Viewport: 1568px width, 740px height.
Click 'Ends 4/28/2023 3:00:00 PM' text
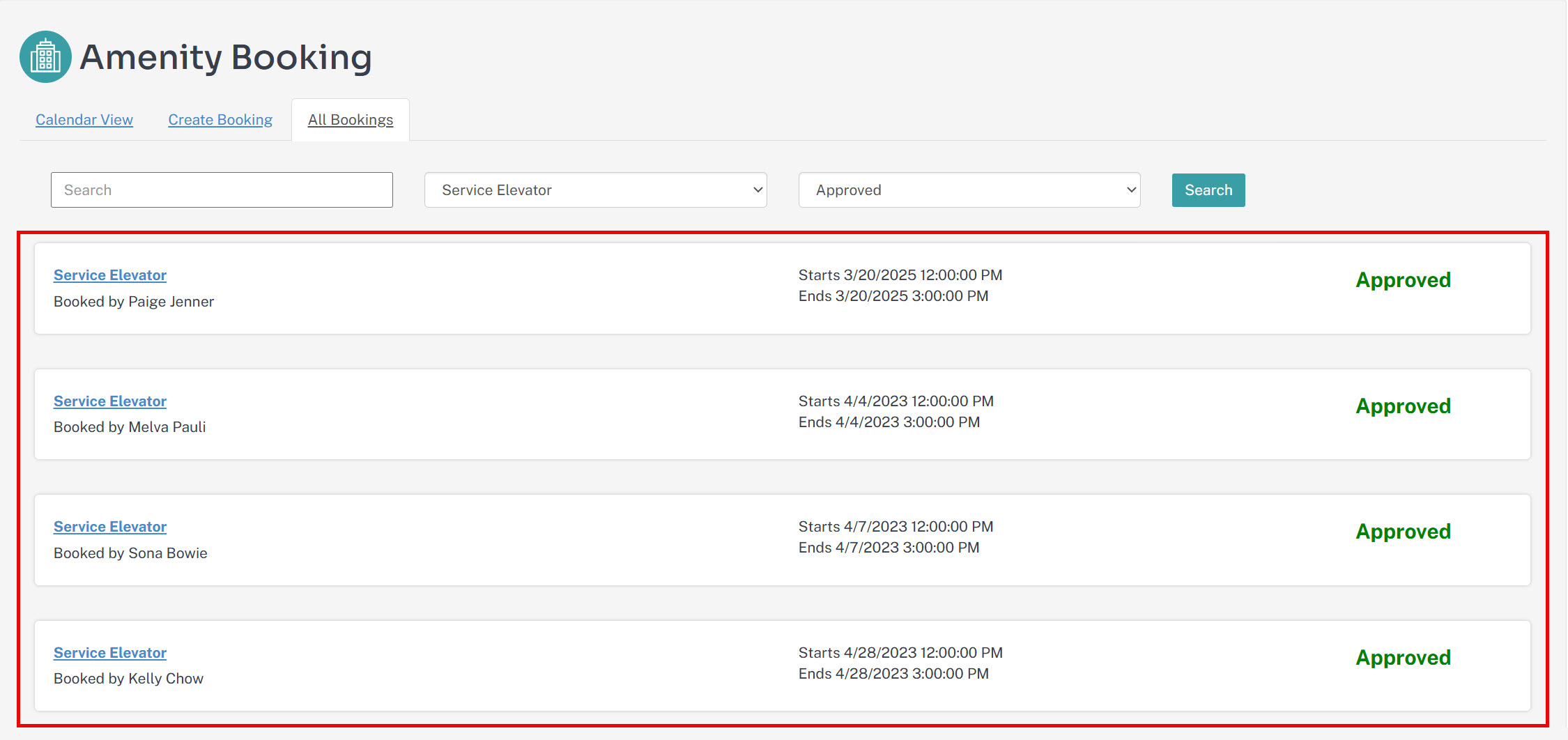pos(893,674)
